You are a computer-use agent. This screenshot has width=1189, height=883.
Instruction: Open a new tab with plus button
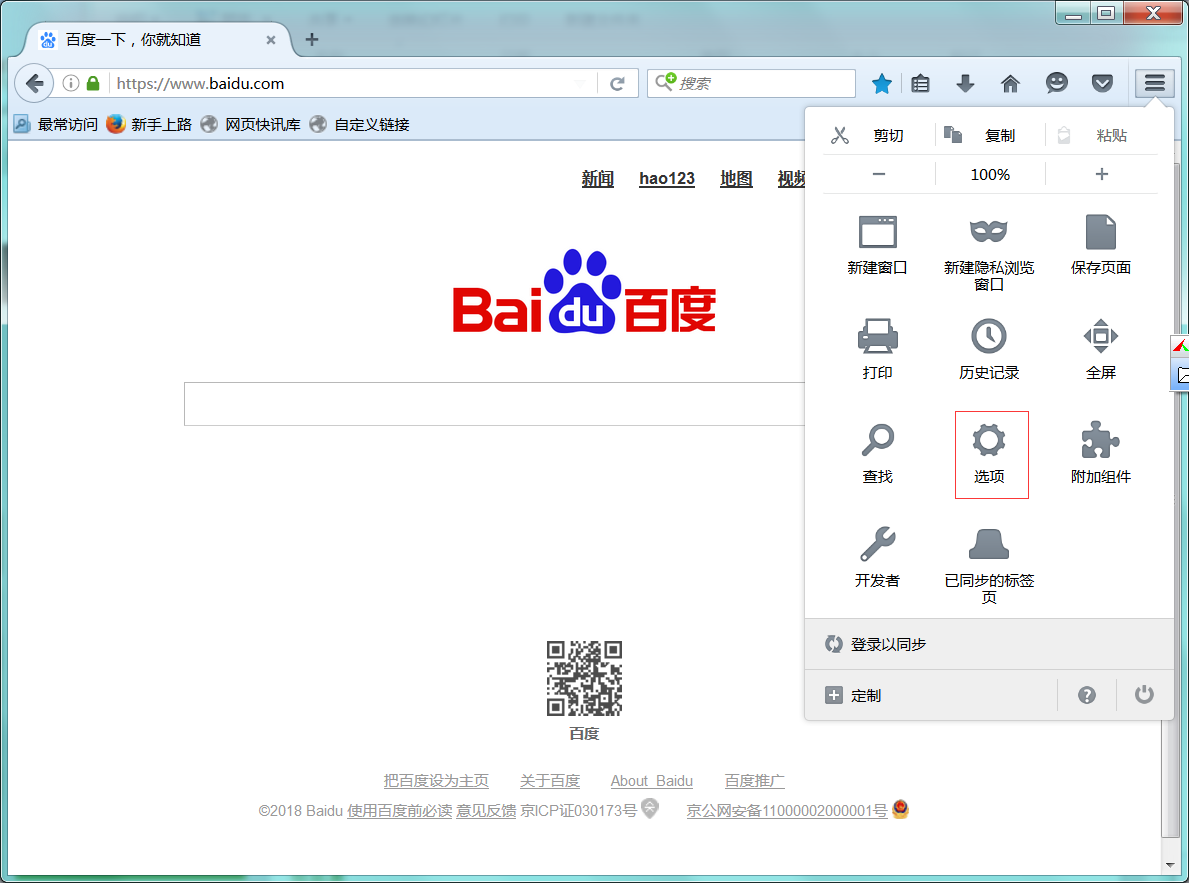312,39
